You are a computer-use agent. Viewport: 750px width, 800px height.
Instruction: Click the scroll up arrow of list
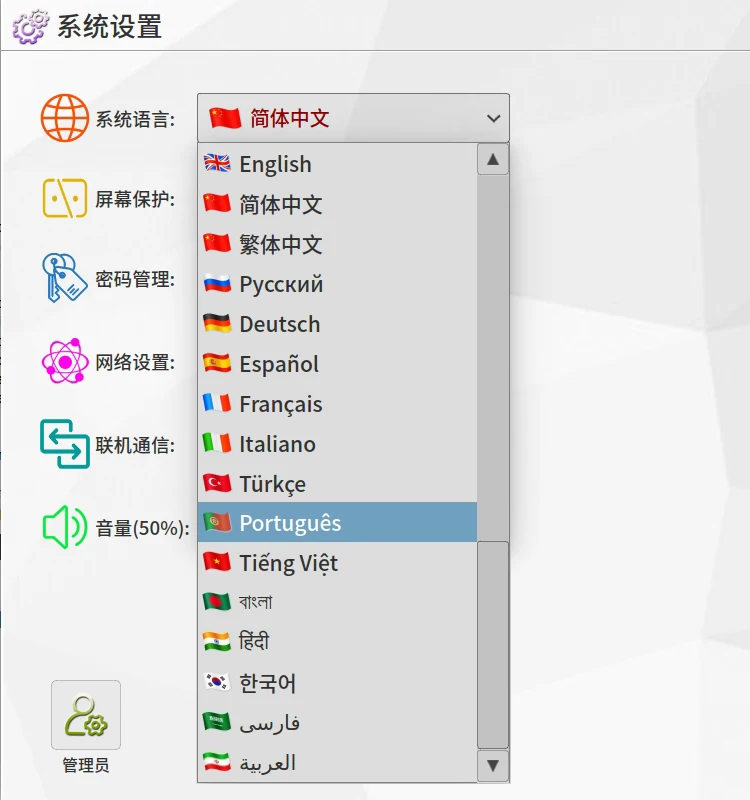tap(493, 160)
